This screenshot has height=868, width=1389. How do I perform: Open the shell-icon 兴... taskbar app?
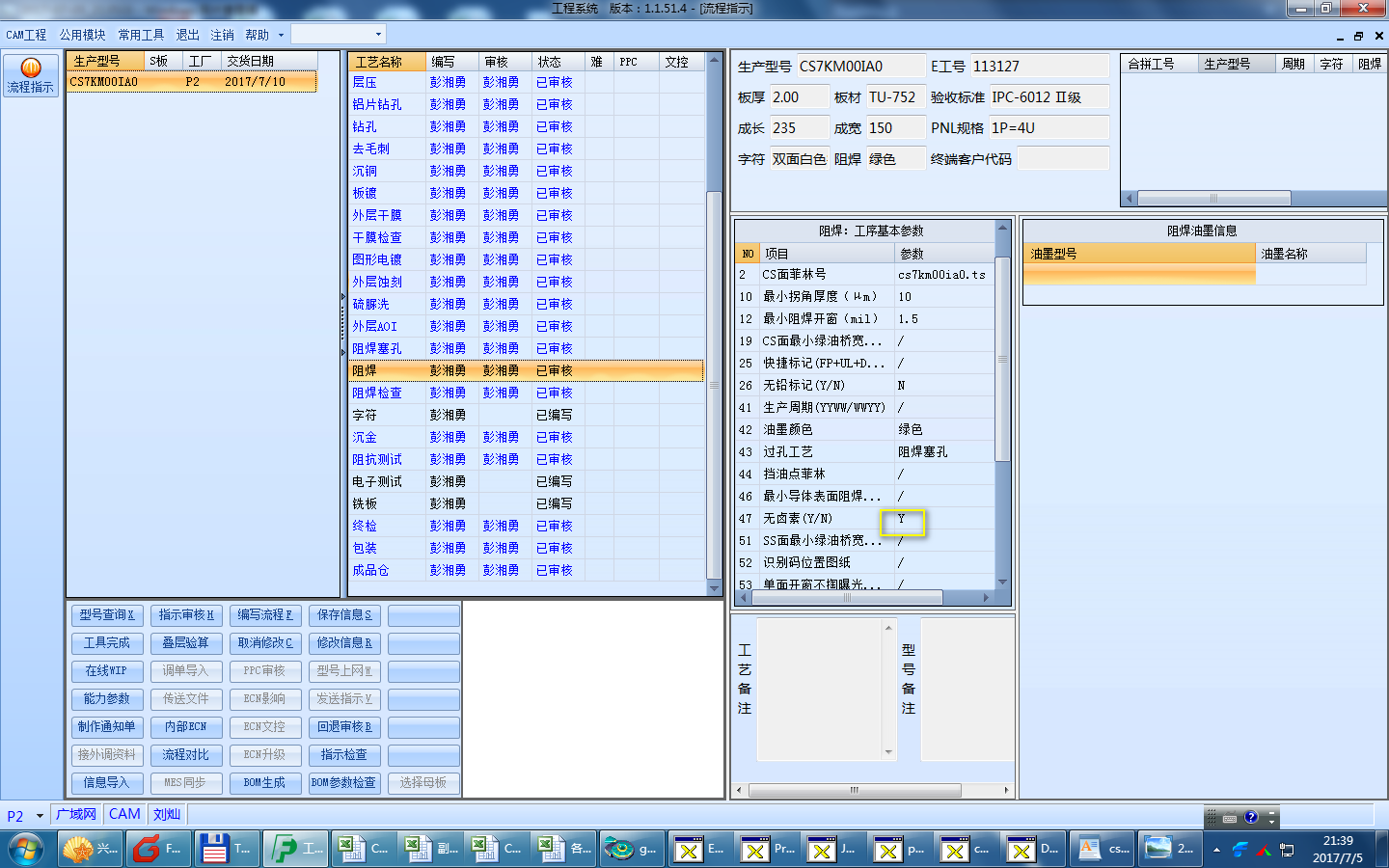pyautogui.click(x=92, y=849)
